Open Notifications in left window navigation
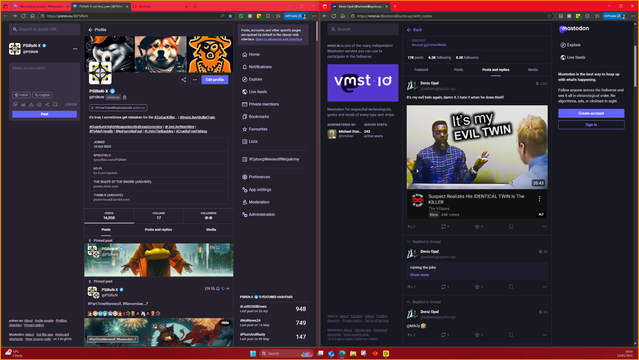 [x=257, y=67]
